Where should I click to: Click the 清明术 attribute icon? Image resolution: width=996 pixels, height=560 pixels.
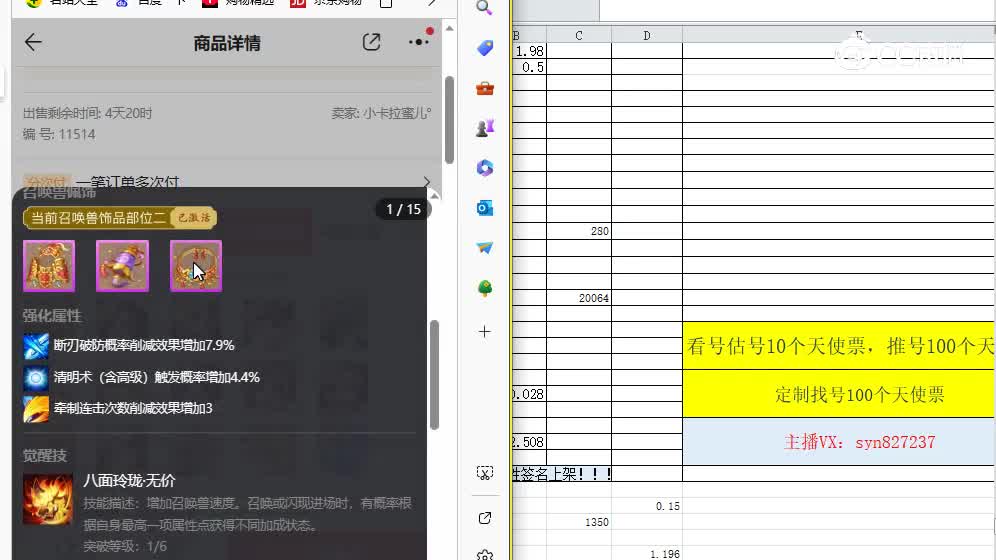36,378
